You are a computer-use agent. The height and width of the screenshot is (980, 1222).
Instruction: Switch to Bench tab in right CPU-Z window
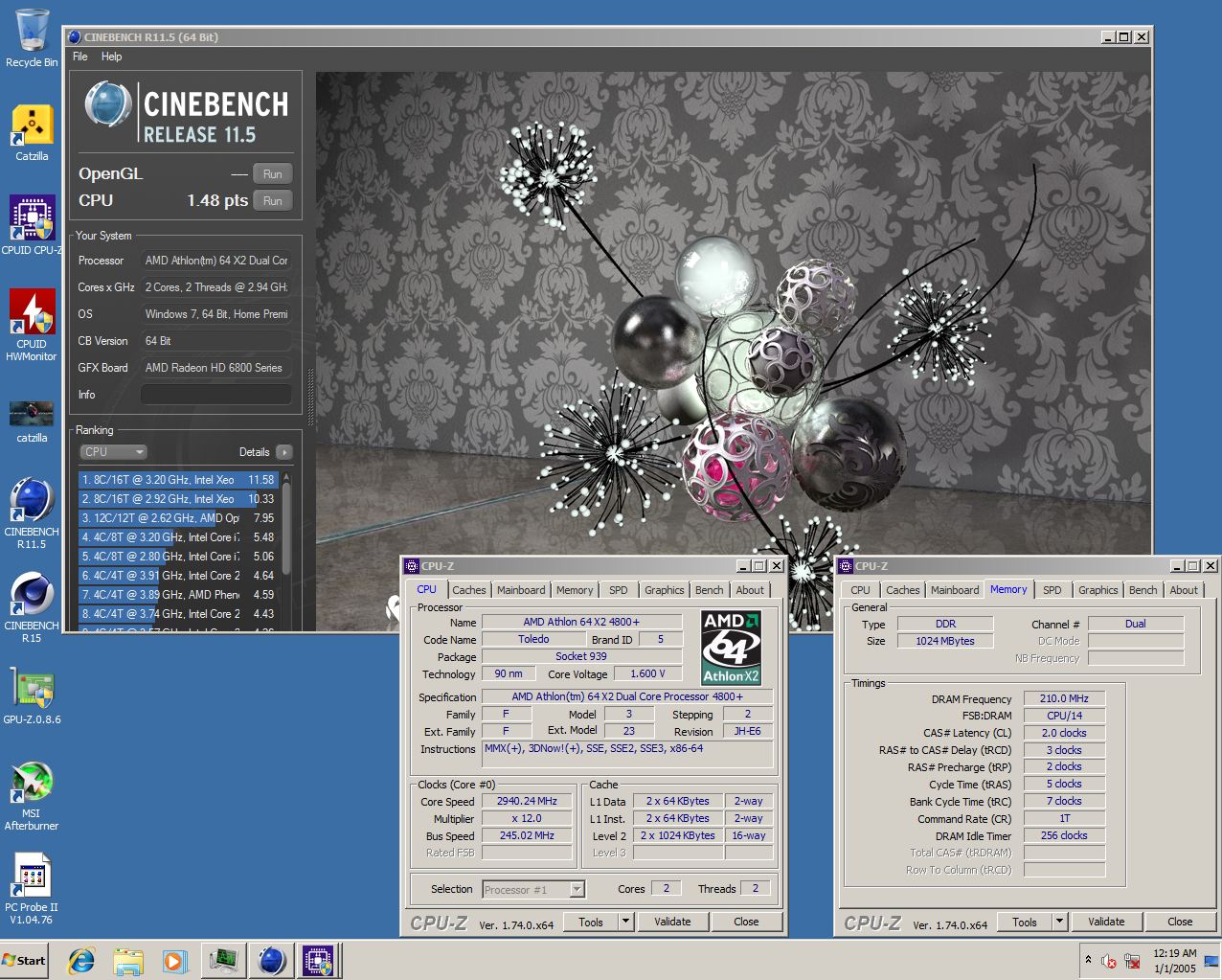click(1143, 590)
